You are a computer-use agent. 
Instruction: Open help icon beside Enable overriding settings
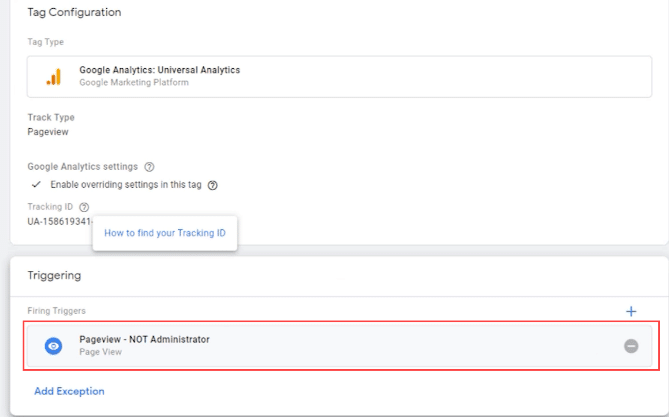tap(212, 185)
